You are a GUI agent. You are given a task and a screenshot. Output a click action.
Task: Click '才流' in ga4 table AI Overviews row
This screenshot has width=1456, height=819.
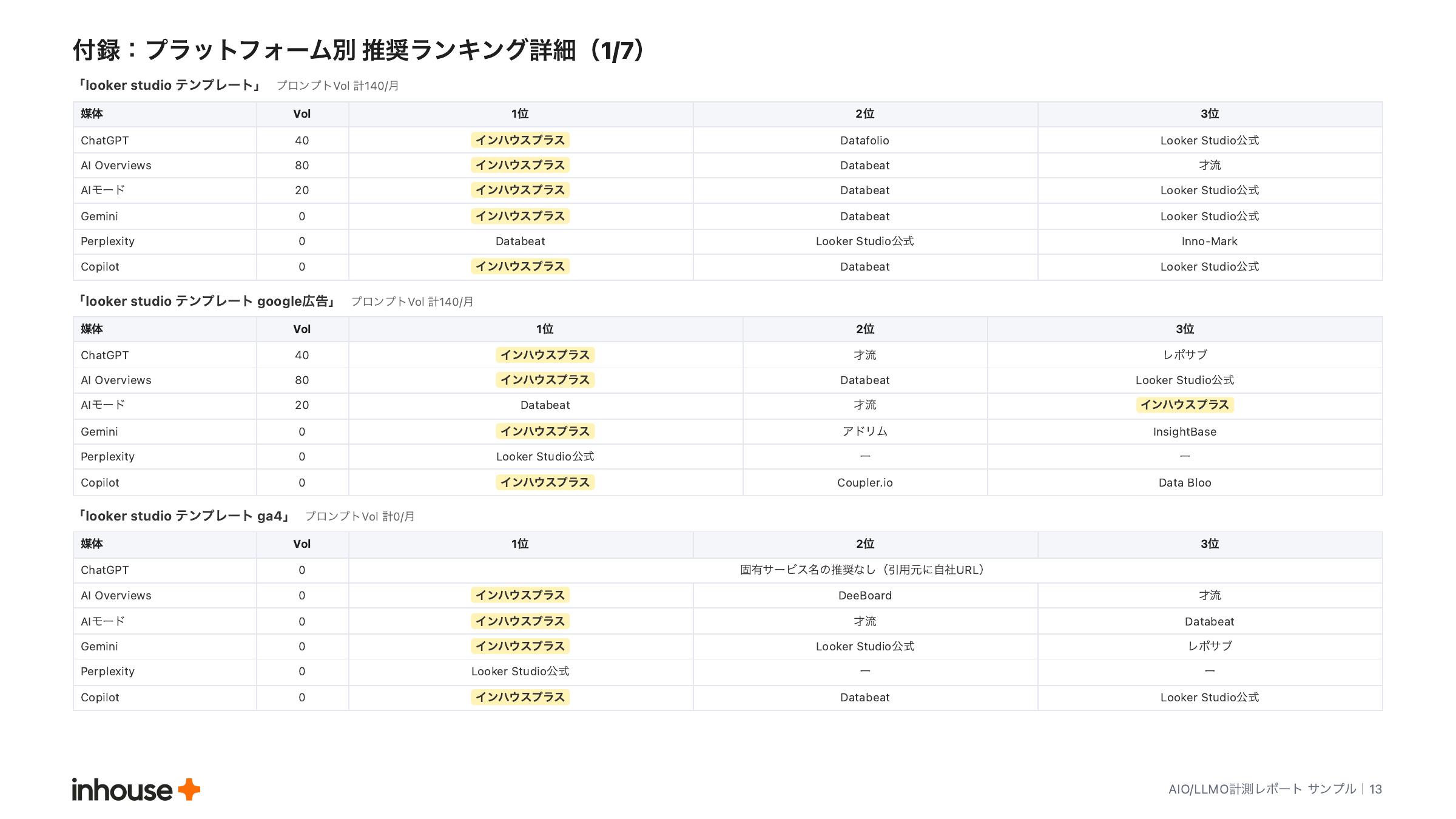click(1209, 596)
